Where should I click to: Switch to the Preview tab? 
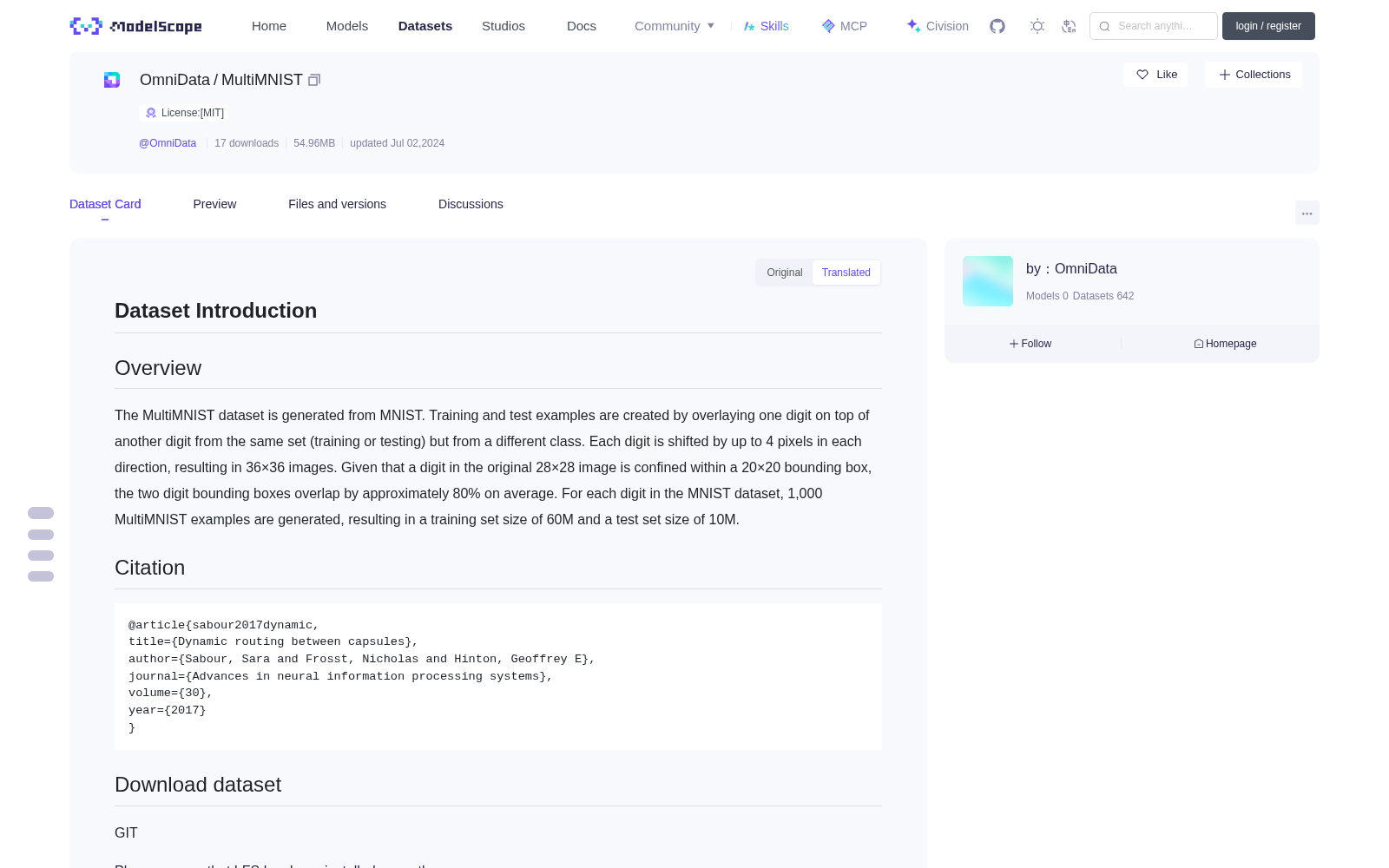pos(214,204)
